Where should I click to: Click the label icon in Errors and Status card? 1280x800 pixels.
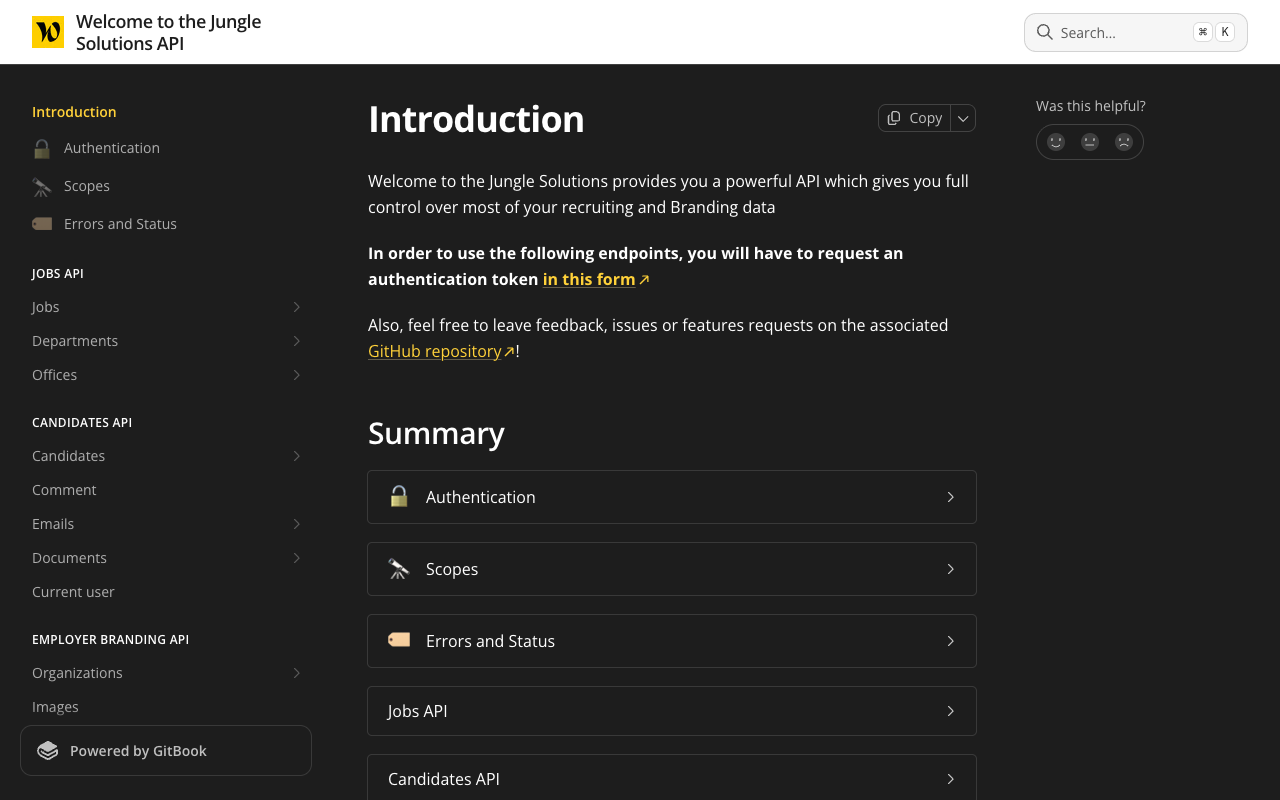(399, 640)
